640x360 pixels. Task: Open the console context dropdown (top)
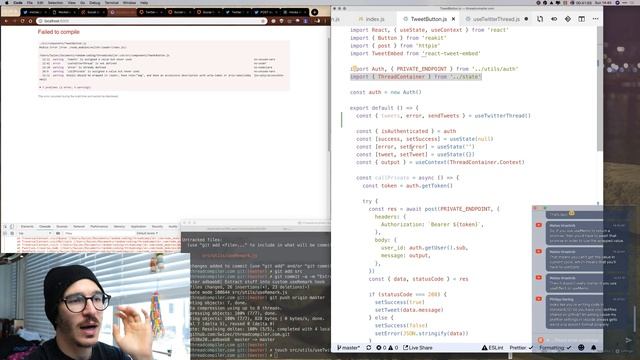[x=35, y=233]
